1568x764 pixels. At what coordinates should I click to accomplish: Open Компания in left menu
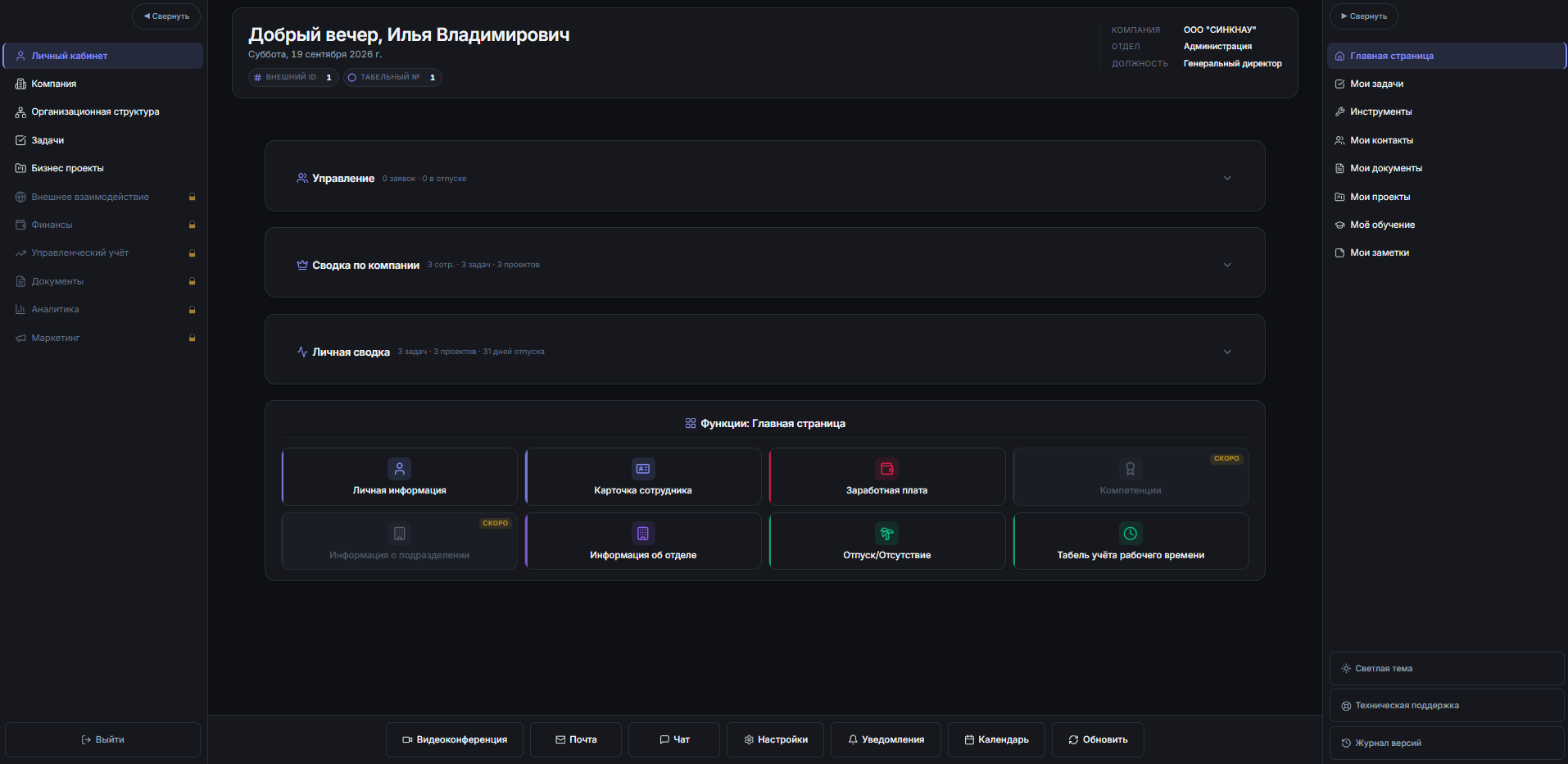click(x=103, y=84)
